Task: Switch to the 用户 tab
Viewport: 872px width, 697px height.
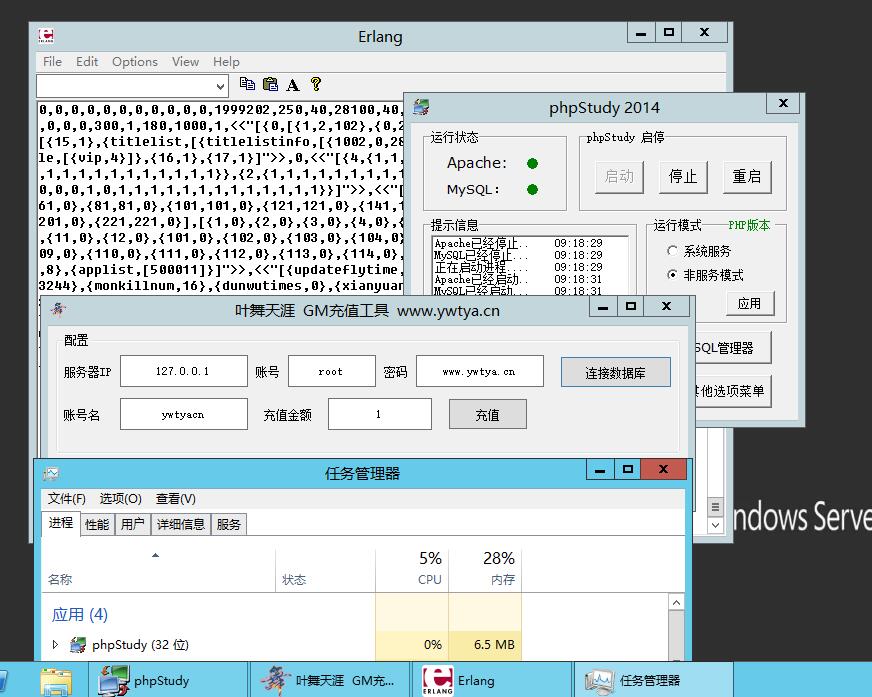Action: pos(132,524)
